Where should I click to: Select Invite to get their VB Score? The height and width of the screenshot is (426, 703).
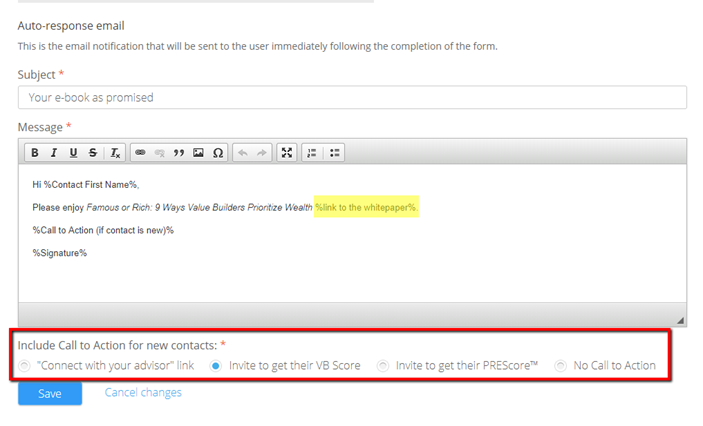[216, 366]
